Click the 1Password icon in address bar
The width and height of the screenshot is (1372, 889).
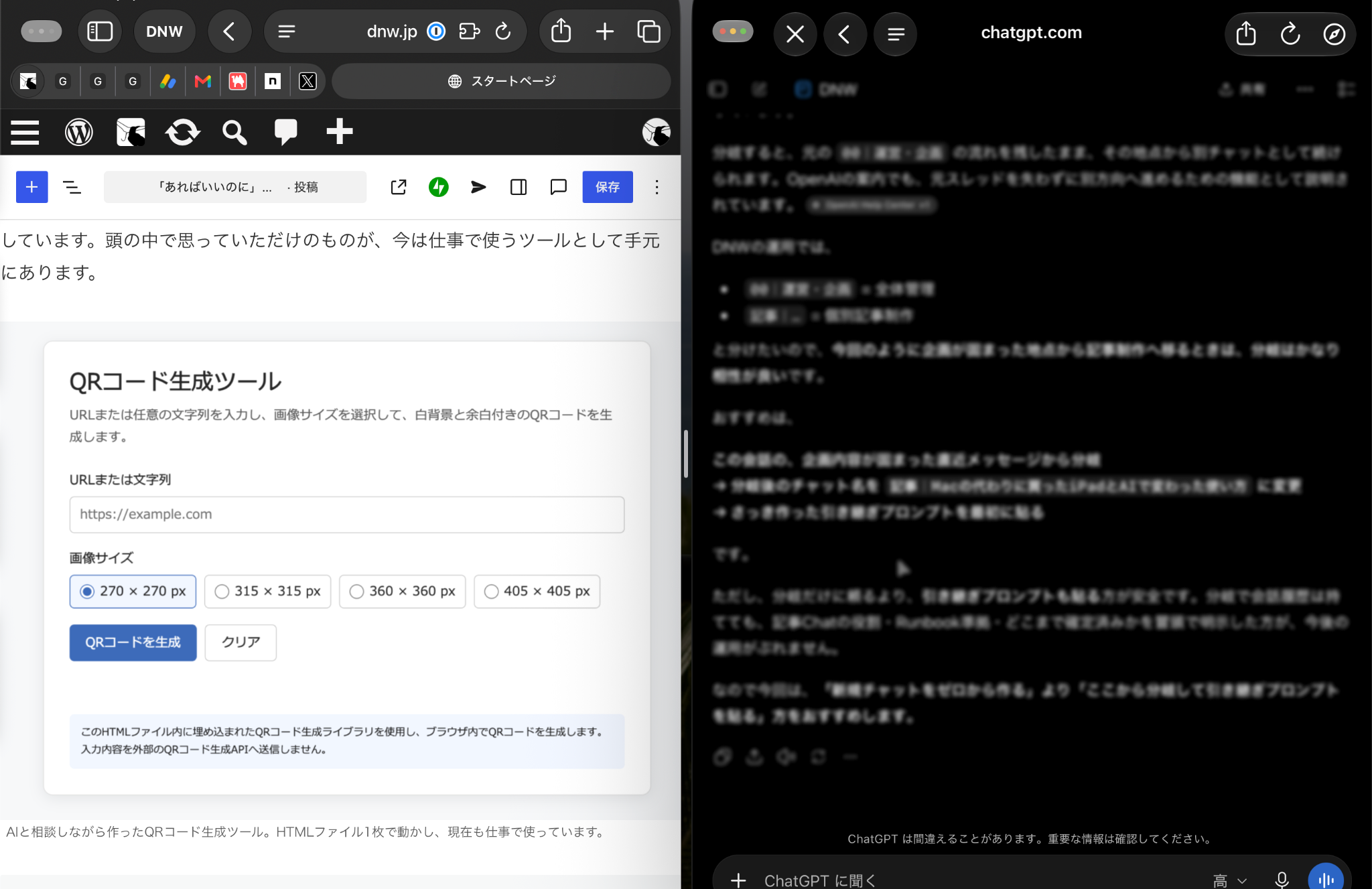pyautogui.click(x=436, y=31)
